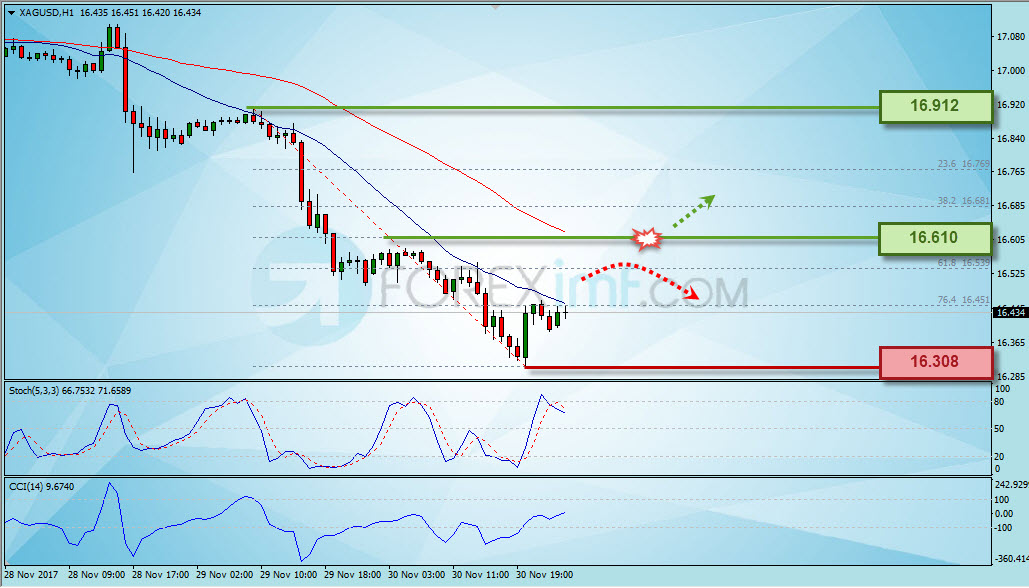Click the 50 level on Stochastic scale
This screenshot has height=588, width=1029.
[999, 429]
